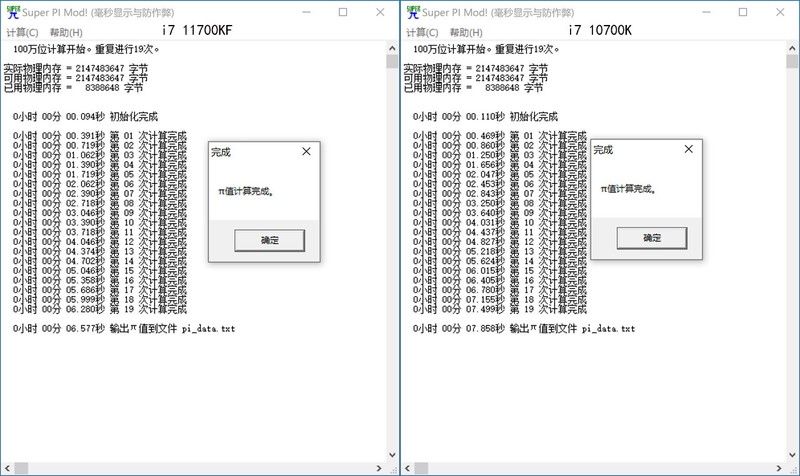The width and height of the screenshot is (800, 476).
Task: Select the '00.719秒 第 02' result line
Action: [99, 146]
